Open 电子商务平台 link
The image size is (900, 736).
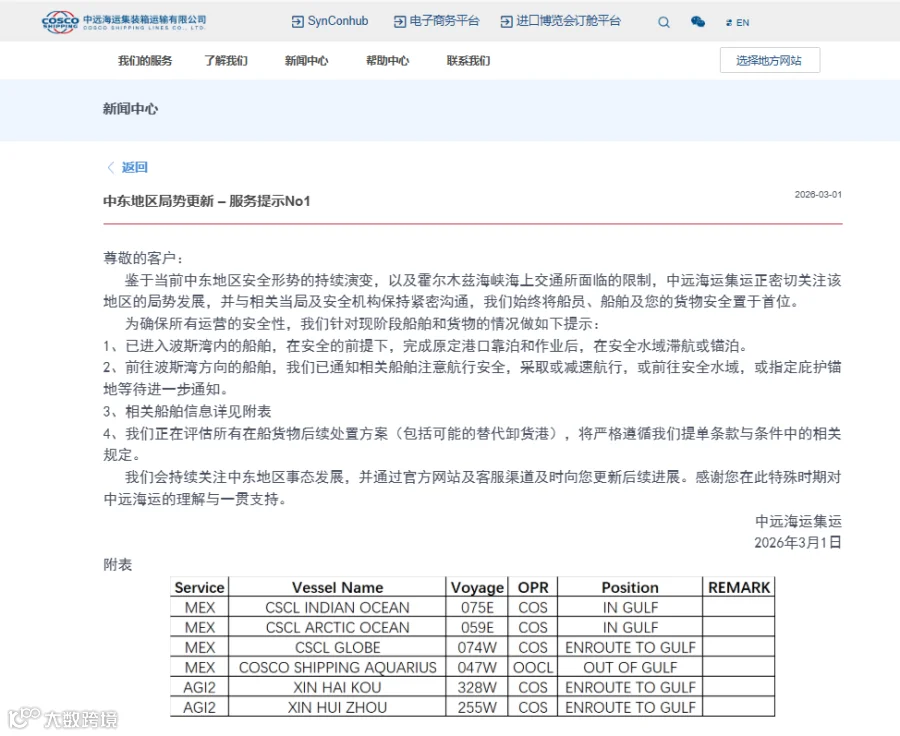tap(444, 21)
